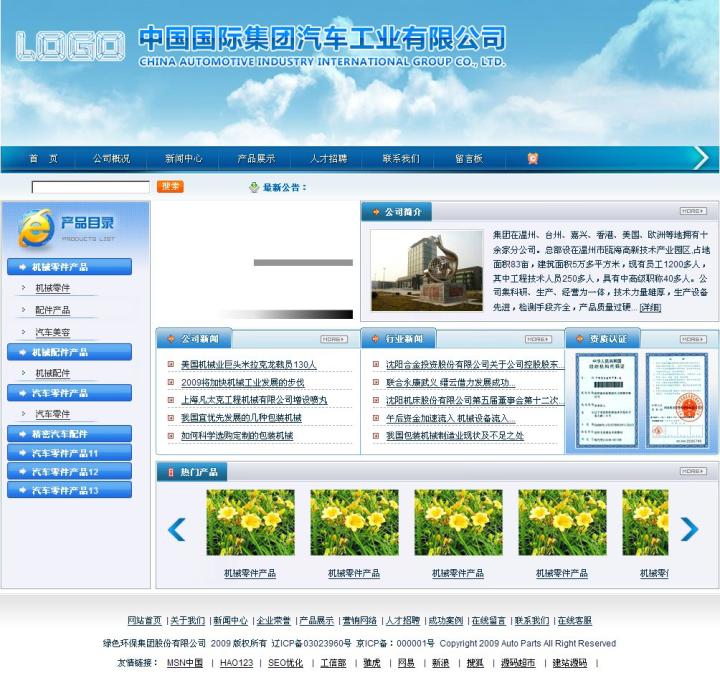
Task: Click the 网站首页 footer link
Action: pyautogui.click(x=145, y=621)
